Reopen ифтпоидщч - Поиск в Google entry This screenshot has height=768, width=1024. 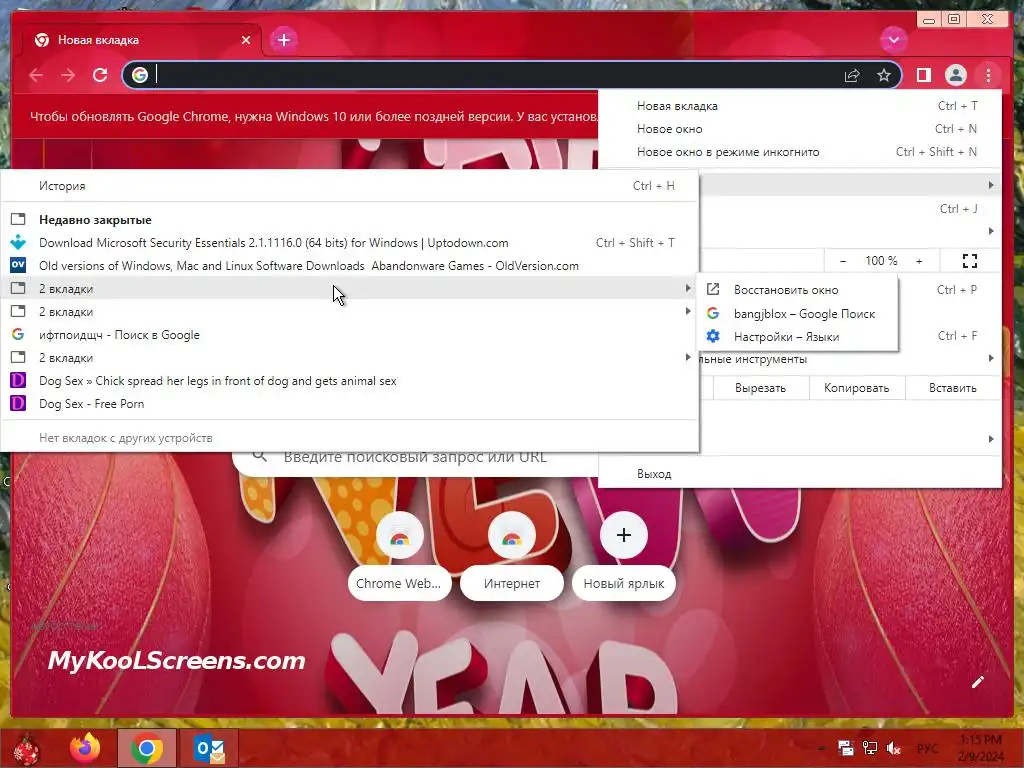349,335
